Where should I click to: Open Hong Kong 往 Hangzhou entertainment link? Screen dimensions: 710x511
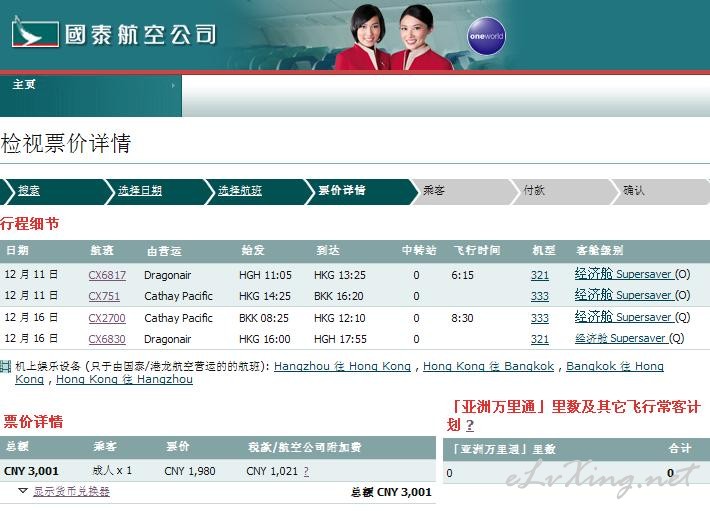(x=124, y=379)
